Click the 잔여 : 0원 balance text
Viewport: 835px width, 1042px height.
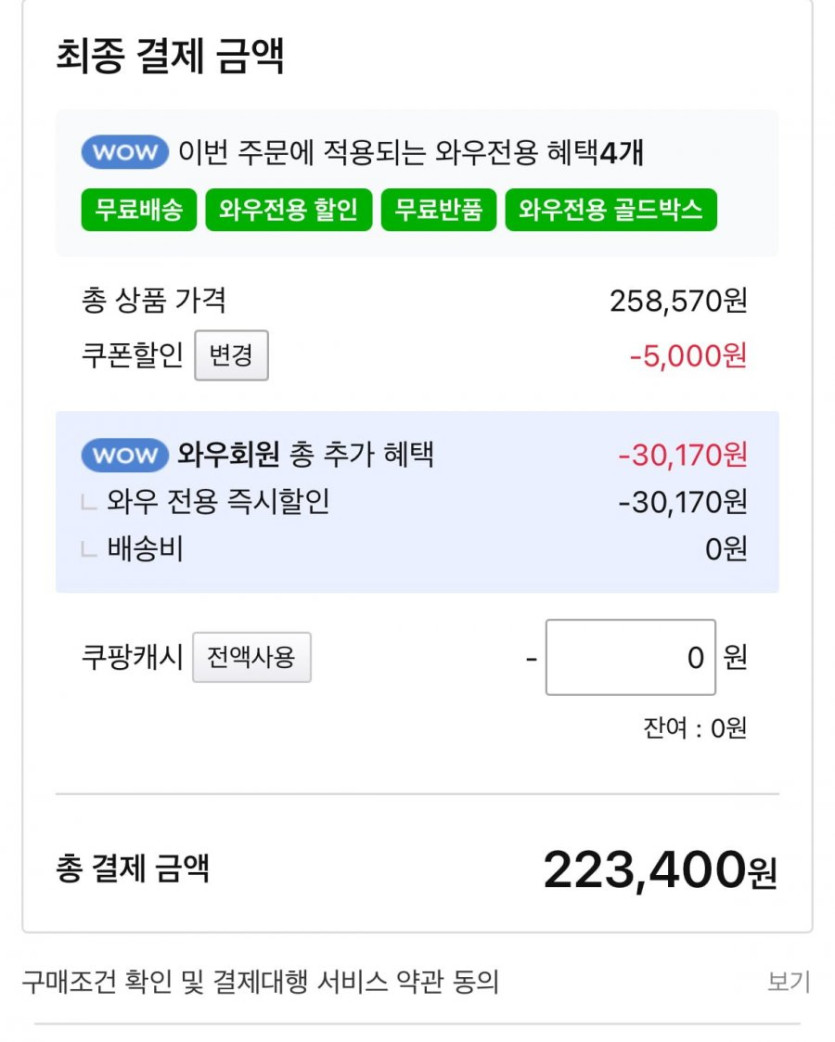pos(694,728)
